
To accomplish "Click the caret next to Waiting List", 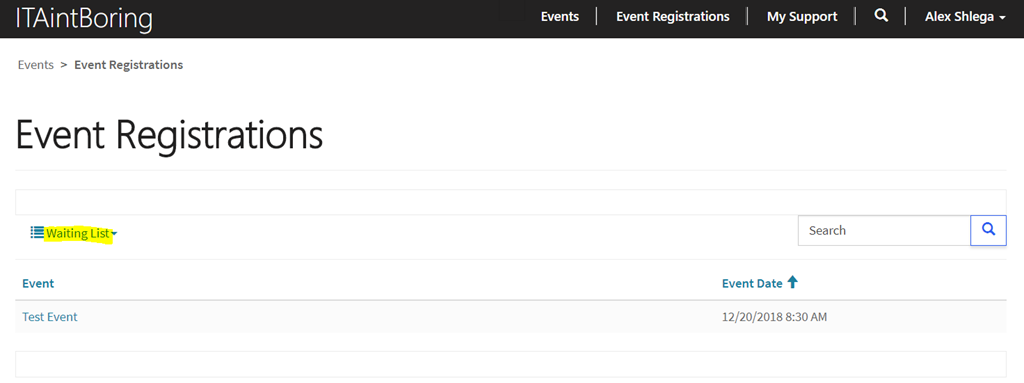I will coord(114,233).
